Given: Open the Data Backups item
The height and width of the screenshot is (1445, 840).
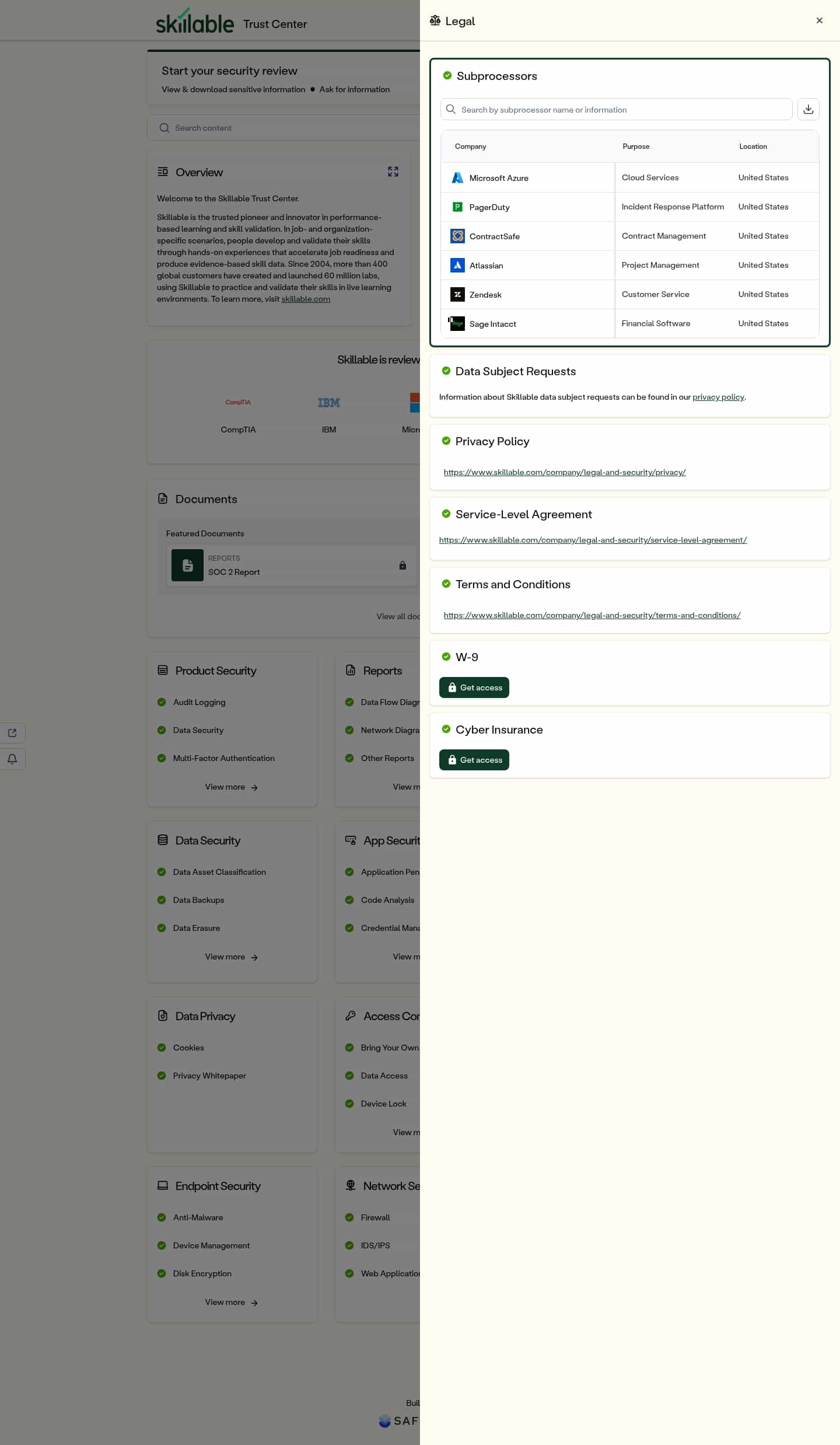Looking at the screenshot, I should point(198,900).
